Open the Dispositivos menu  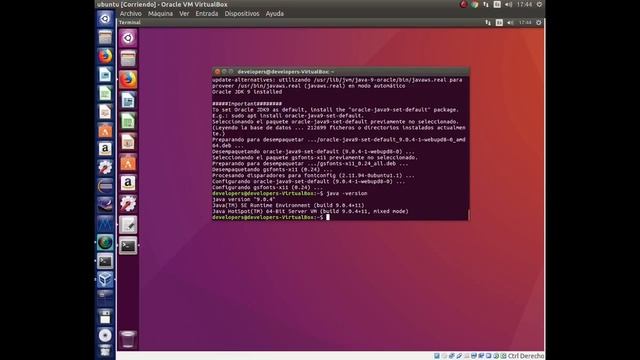click(x=242, y=13)
